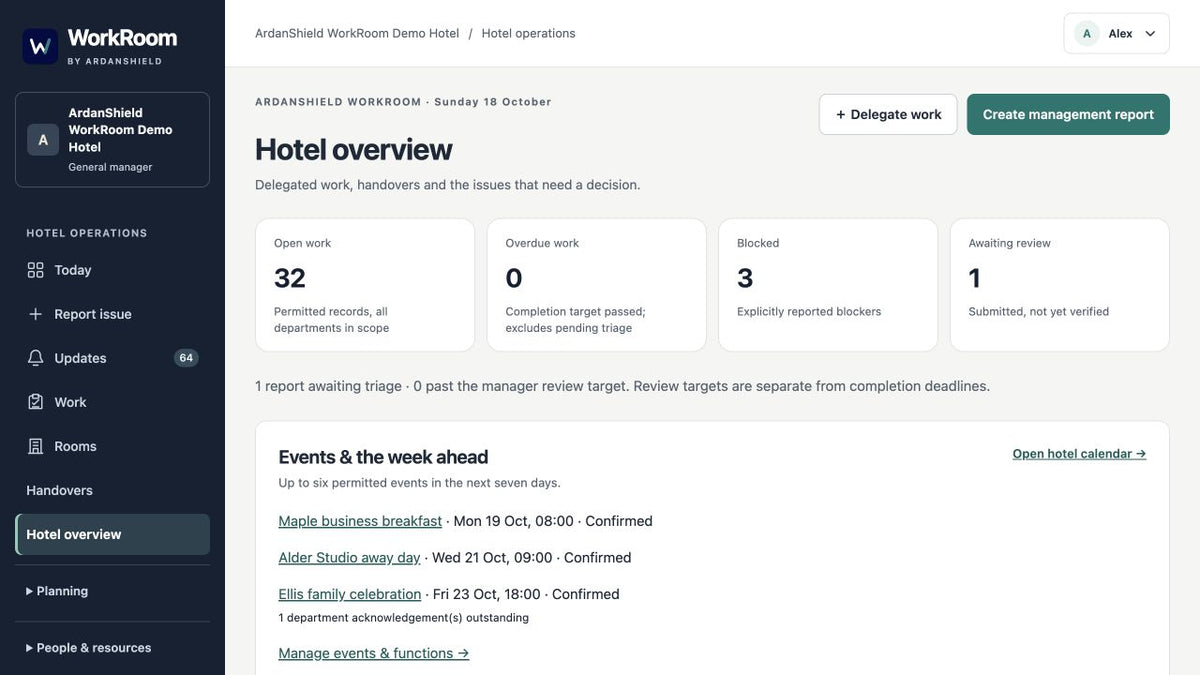The height and width of the screenshot is (675, 1200).
Task: Click the Hotel overview page heading
Action: (x=354, y=149)
